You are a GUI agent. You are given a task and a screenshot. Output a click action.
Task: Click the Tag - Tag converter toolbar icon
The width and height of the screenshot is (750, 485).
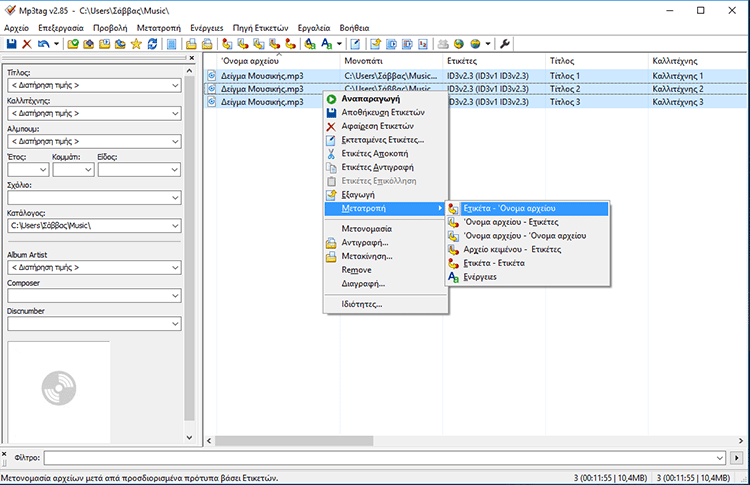[x=290, y=44]
